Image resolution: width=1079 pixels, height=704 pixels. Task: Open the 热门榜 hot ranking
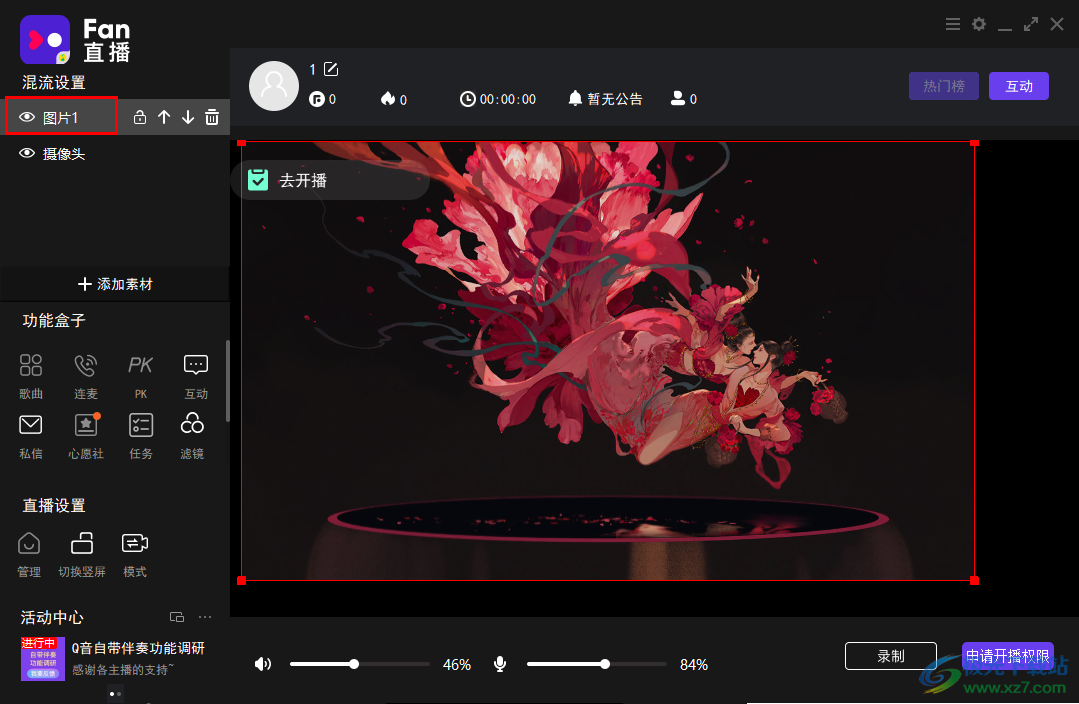(943, 86)
